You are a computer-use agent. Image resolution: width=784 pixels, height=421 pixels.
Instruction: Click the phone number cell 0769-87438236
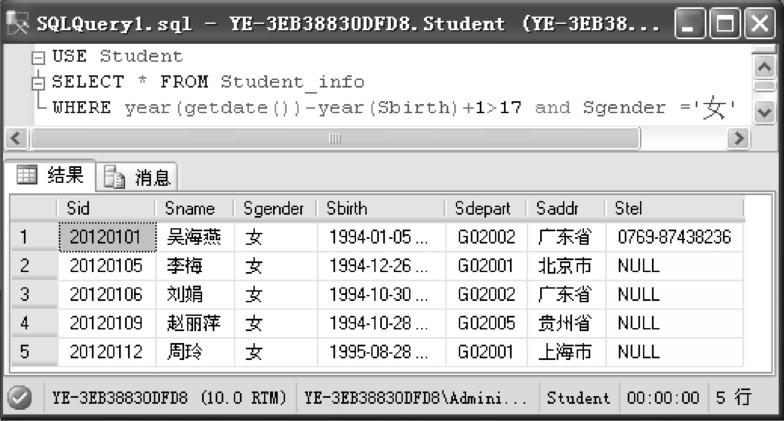click(674, 237)
